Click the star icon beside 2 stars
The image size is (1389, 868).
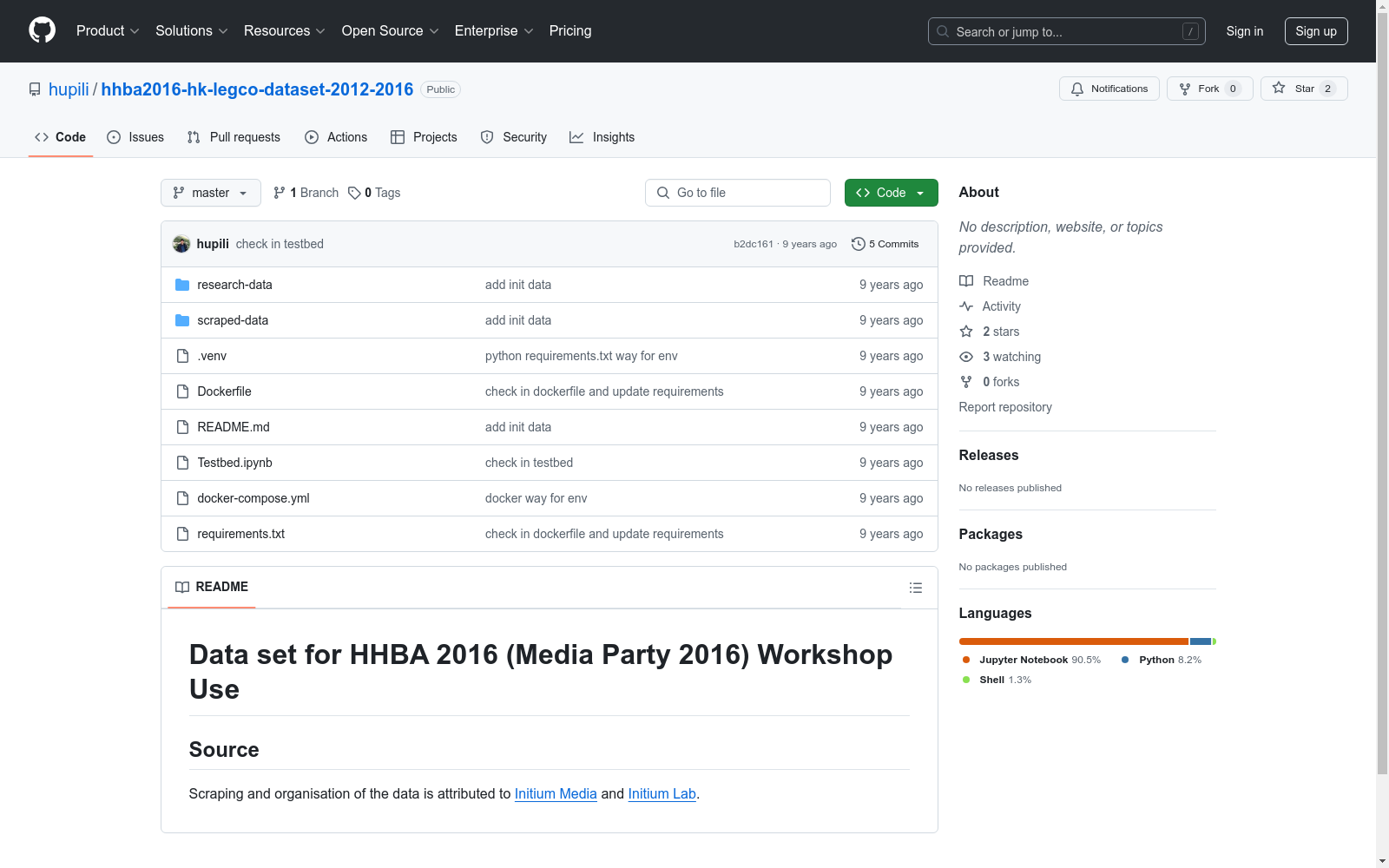tap(966, 332)
